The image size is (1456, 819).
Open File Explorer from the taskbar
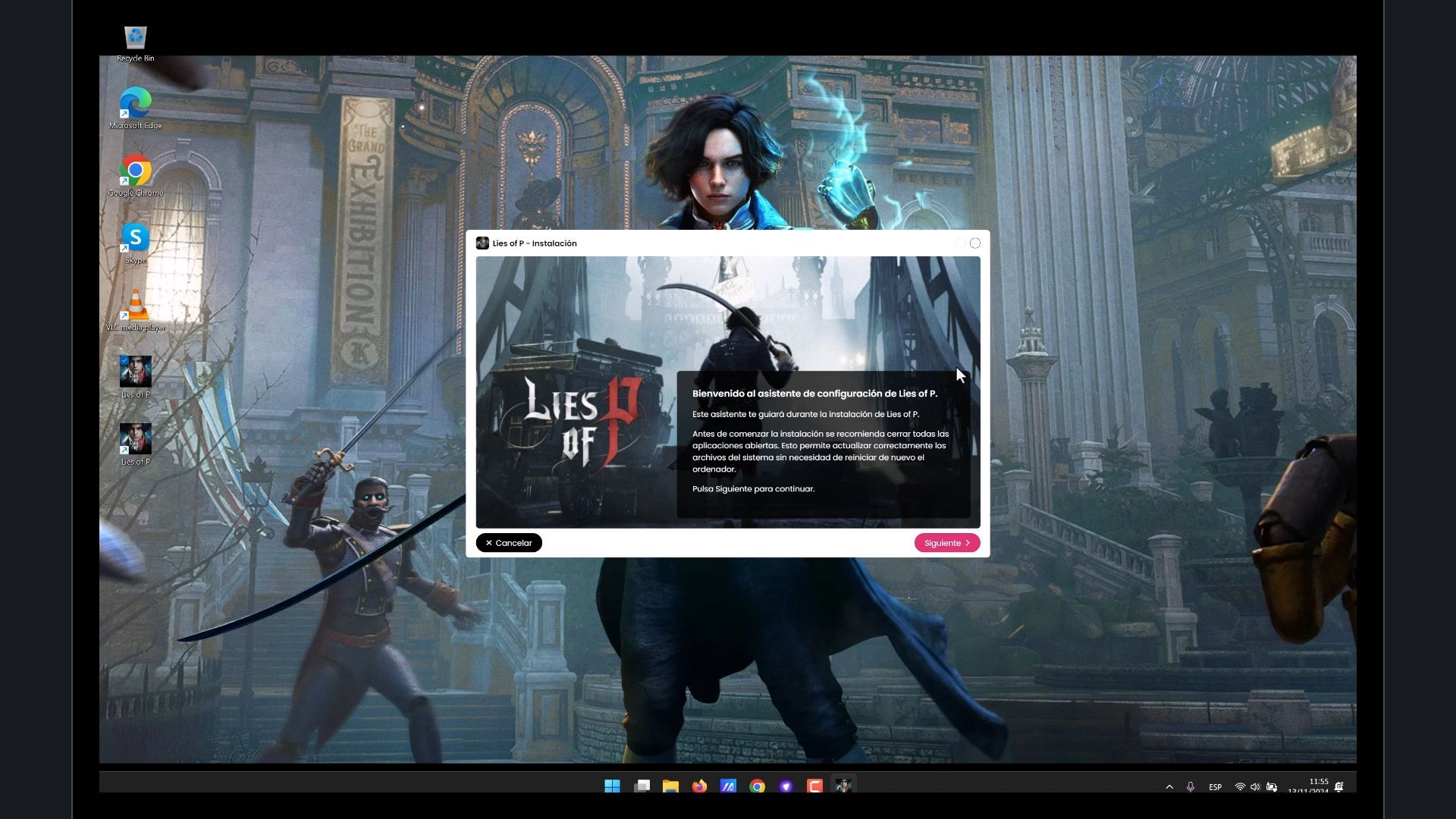(x=670, y=786)
